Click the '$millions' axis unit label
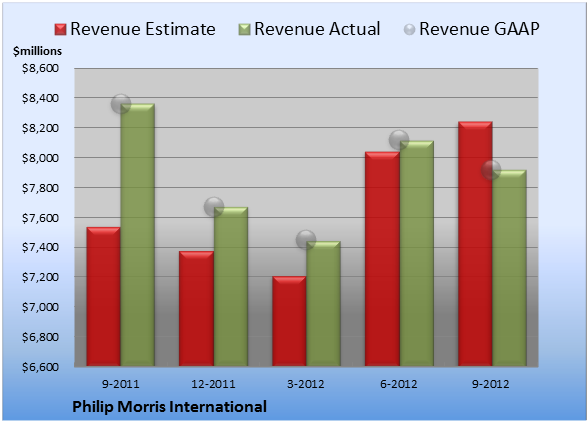 pos(37,51)
